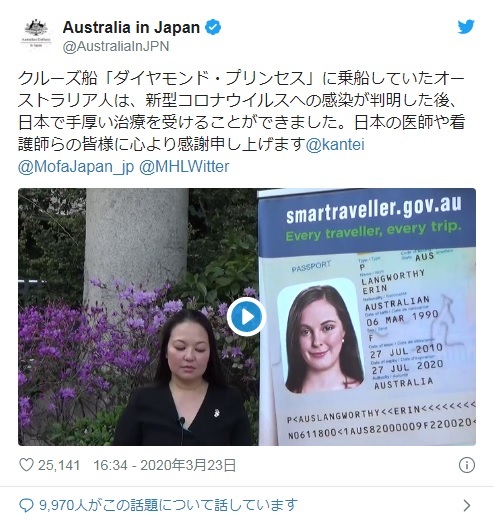Click the 16:34 - 2020年3月23日 timestamp
This screenshot has width=494, height=521.
click(165, 465)
